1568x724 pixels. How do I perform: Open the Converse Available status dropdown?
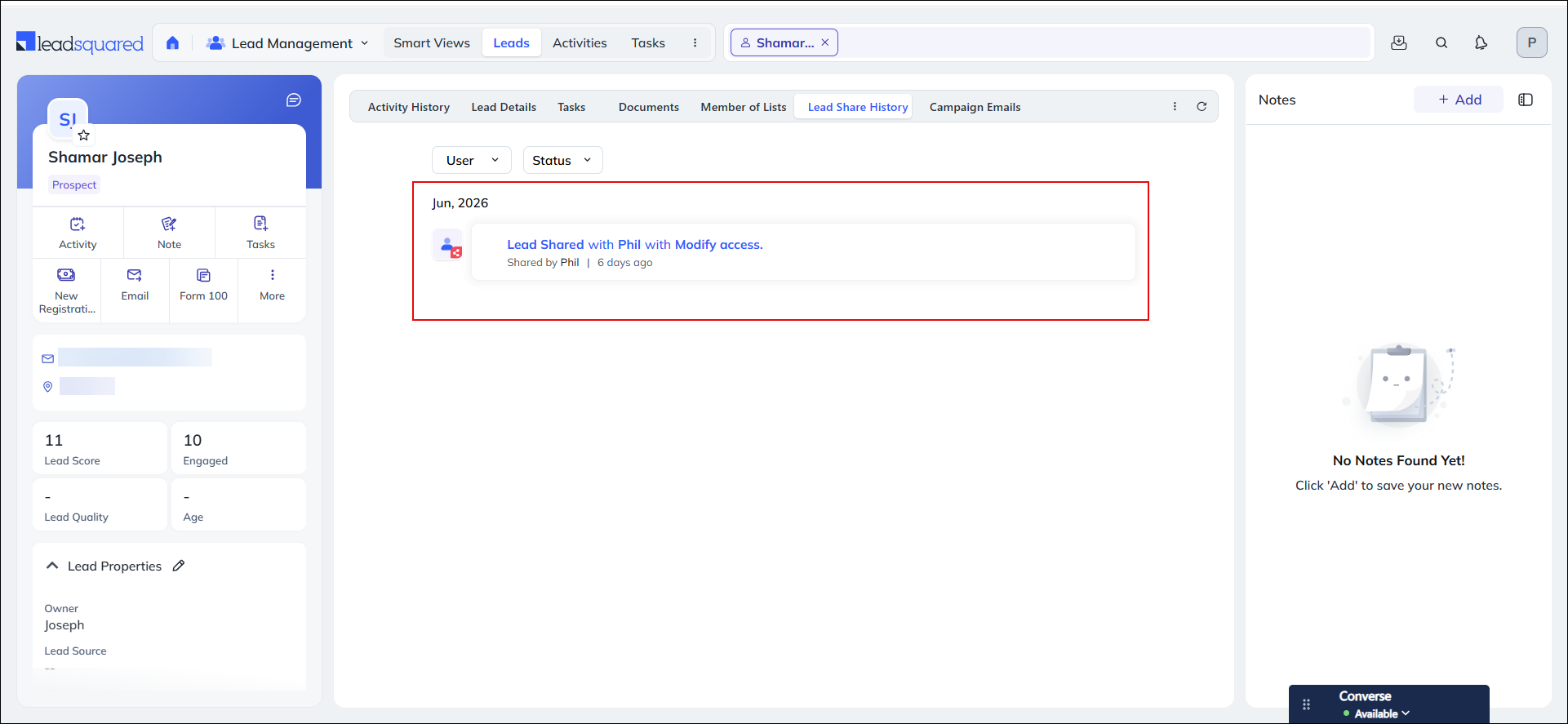(1376, 713)
